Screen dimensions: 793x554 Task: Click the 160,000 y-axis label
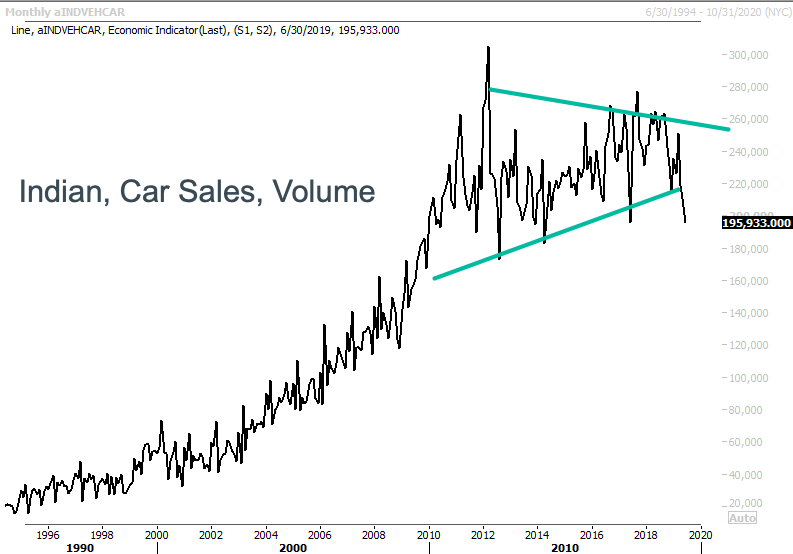click(748, 281)
